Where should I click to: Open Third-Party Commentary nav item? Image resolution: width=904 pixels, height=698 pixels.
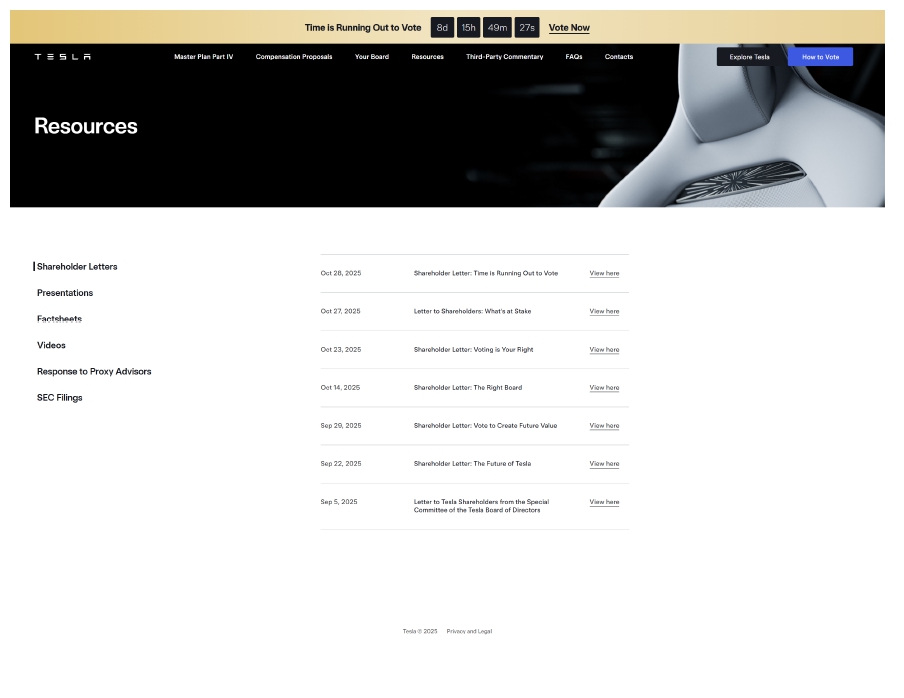pos(504,57)
